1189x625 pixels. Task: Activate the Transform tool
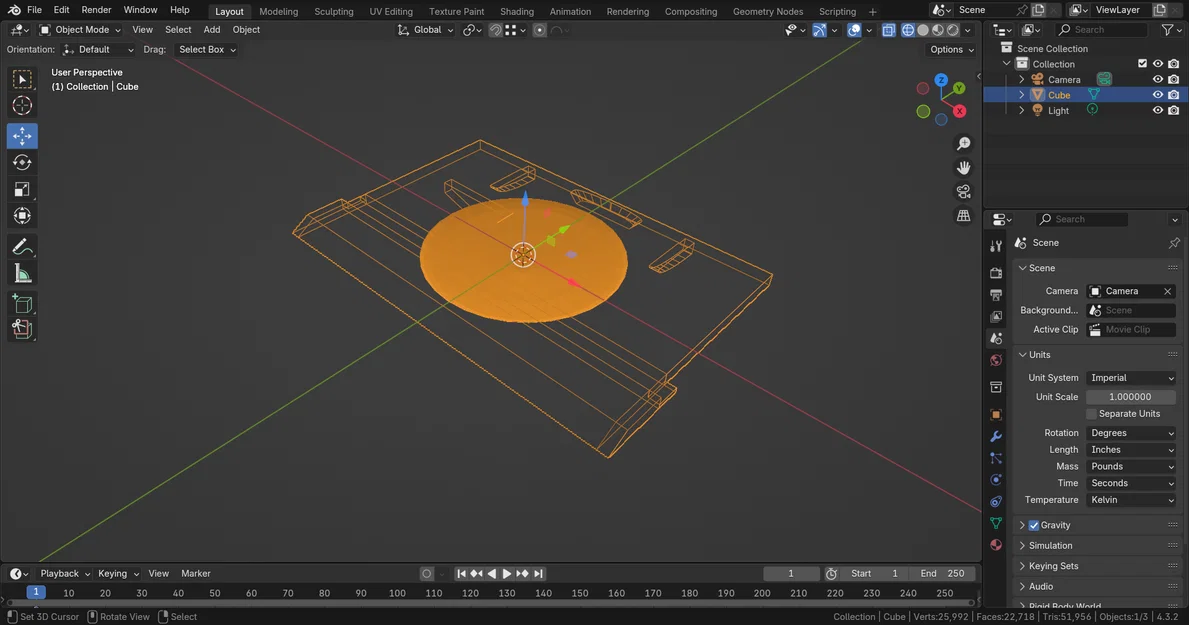coord(22,215)
